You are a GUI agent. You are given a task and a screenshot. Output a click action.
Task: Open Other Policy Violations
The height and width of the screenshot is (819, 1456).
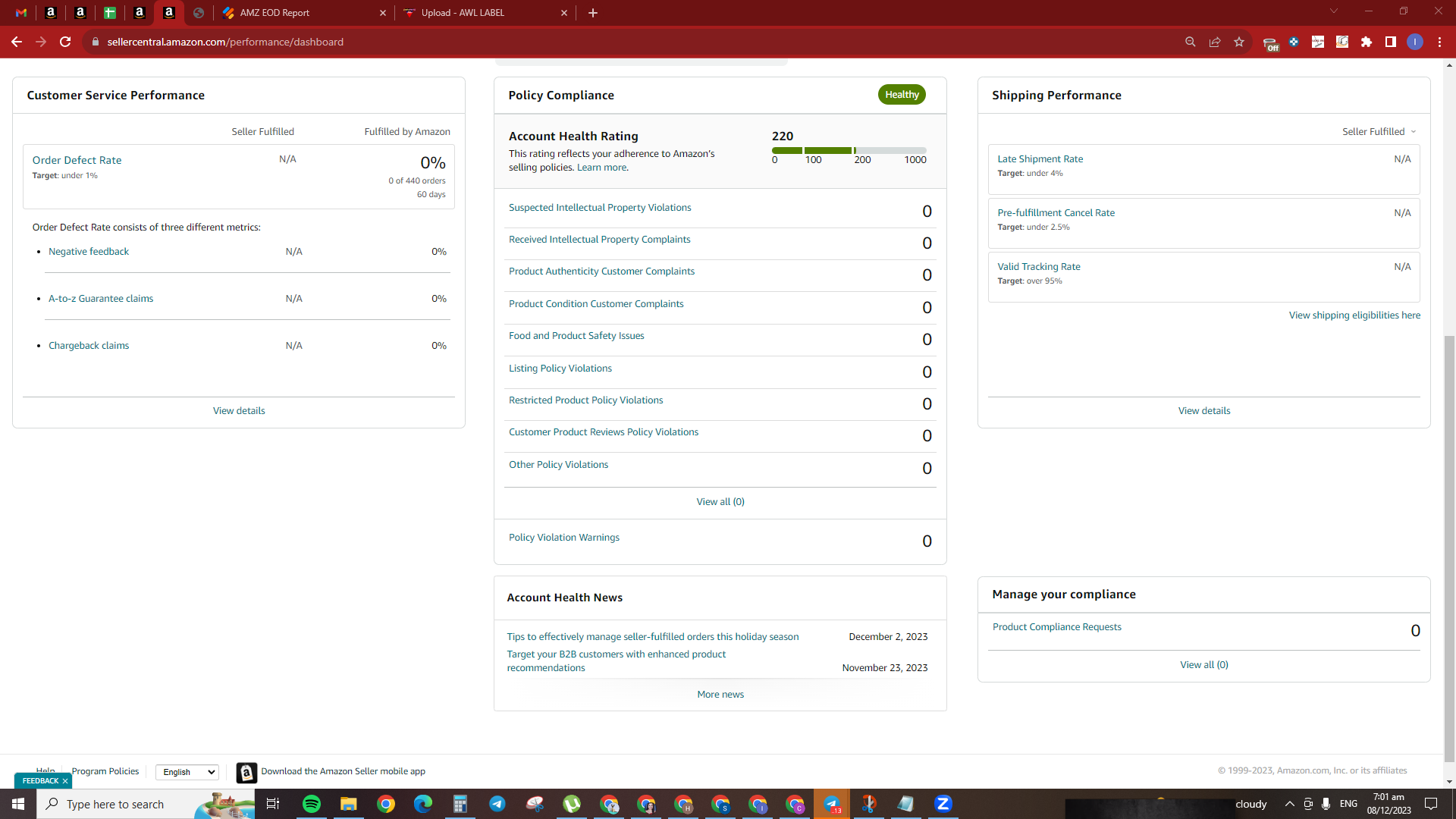[558, 465]
